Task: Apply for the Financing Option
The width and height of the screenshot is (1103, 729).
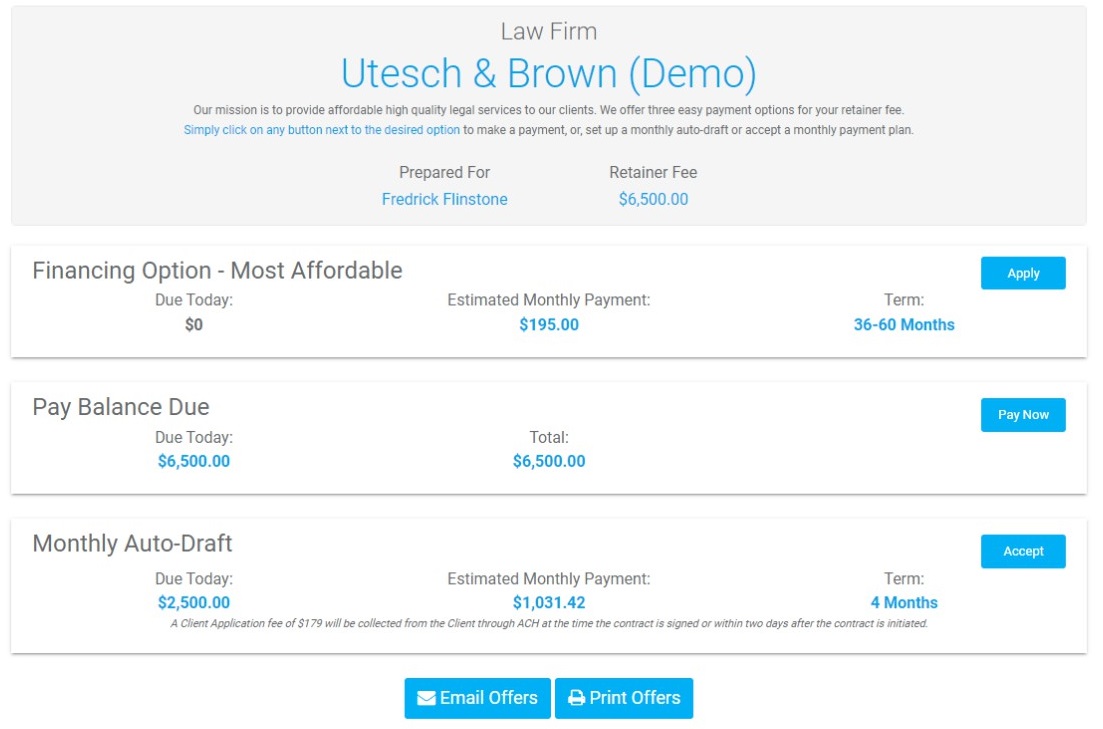Action: click(1023, 273)
